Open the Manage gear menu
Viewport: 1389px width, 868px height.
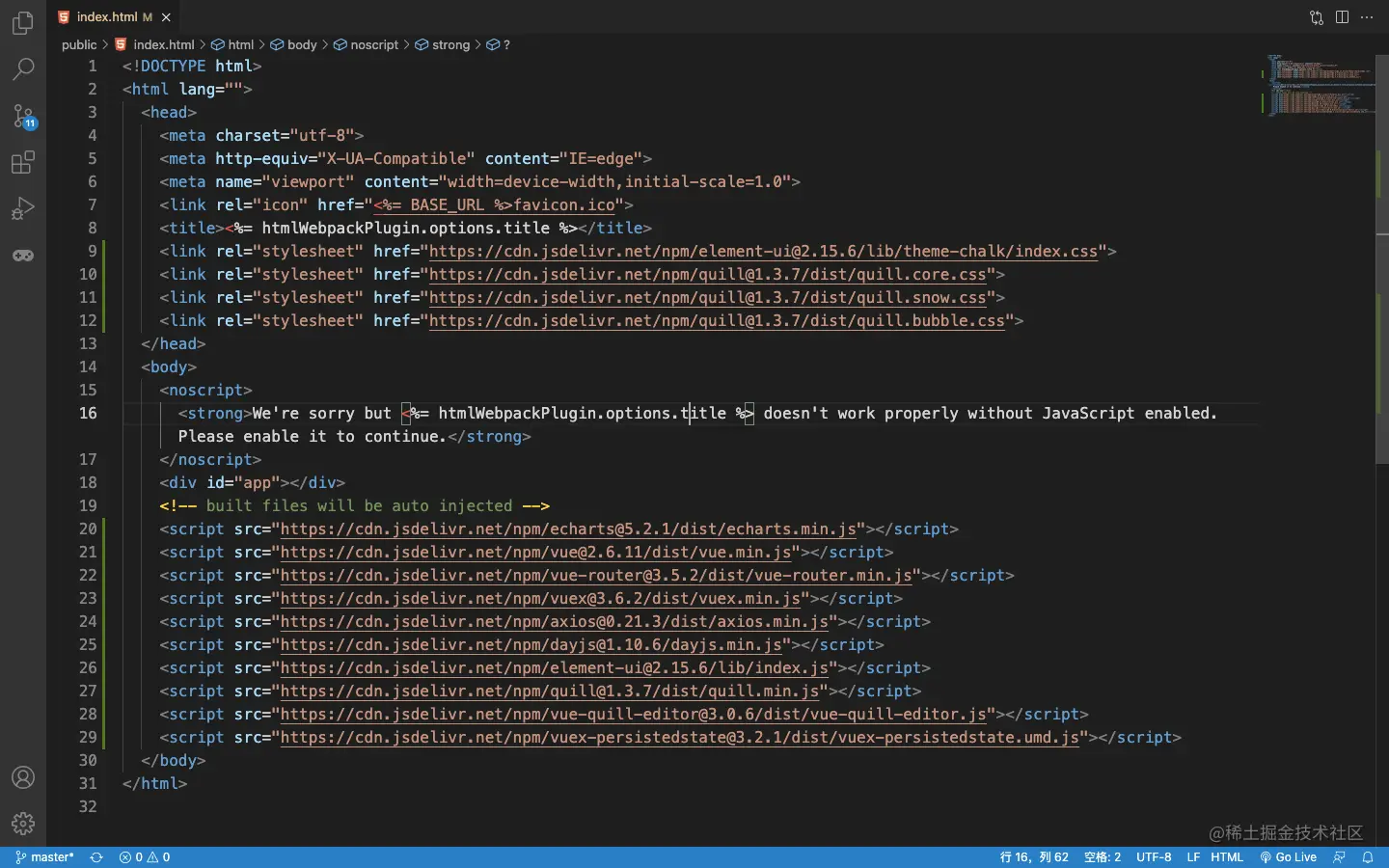pos(23,823)
